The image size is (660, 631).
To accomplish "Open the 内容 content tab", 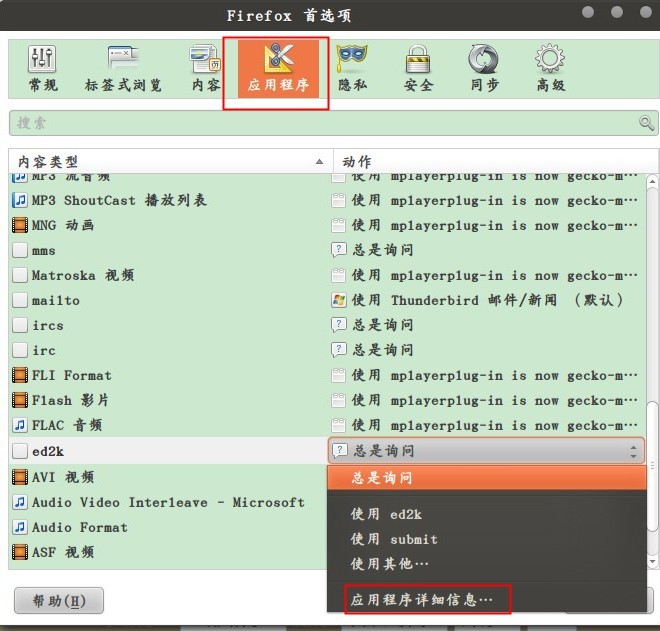I will tap(206, 69).
